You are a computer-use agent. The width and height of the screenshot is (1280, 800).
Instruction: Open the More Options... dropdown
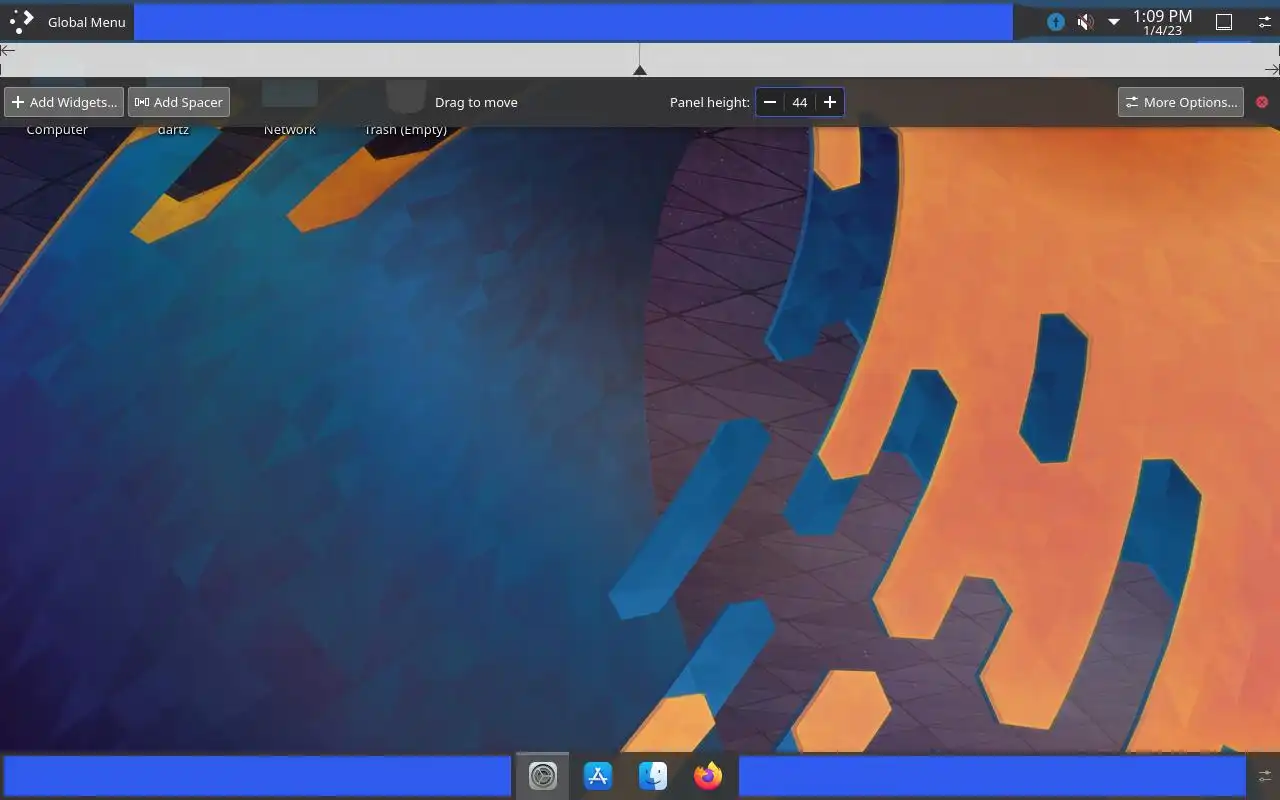[1181, 102]
